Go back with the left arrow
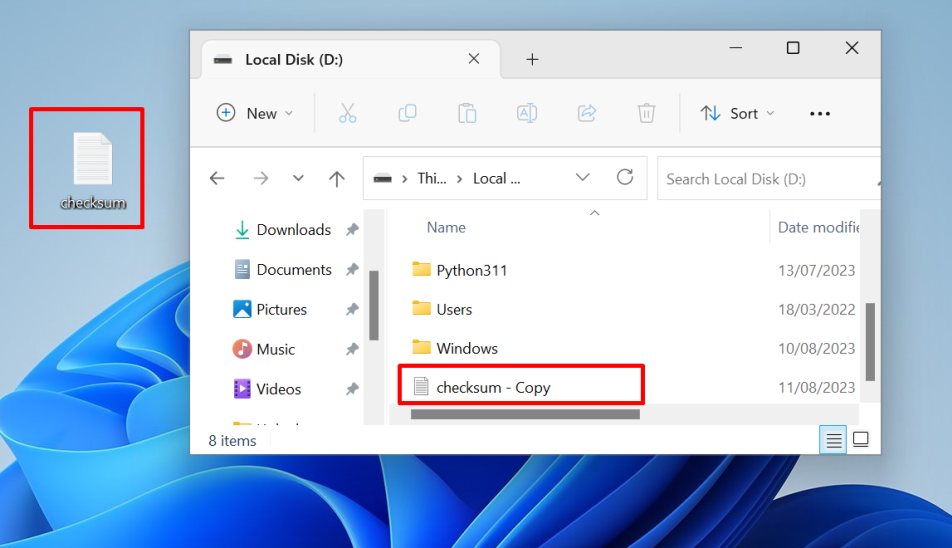Image resolution: width=952 pixels, height=548 pixels. (x=217, y=178)
